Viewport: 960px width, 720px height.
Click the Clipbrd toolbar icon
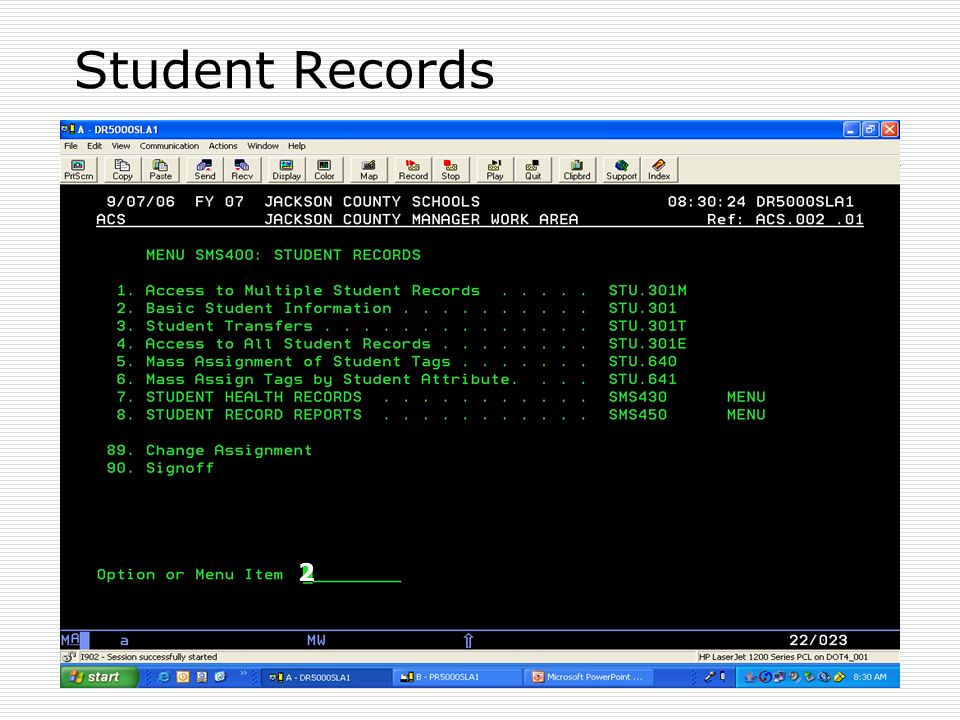(x=577, y=170)
